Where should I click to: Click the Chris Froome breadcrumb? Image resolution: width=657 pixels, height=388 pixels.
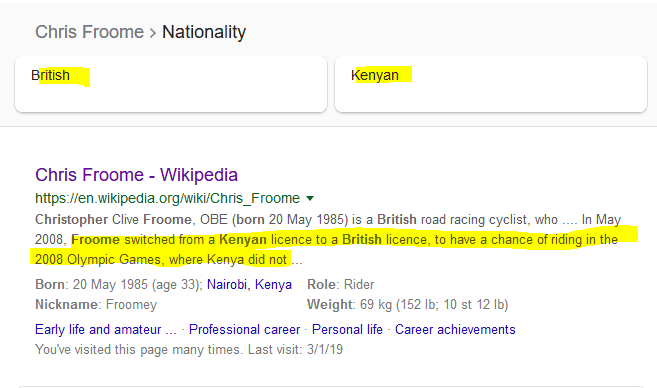89,32
